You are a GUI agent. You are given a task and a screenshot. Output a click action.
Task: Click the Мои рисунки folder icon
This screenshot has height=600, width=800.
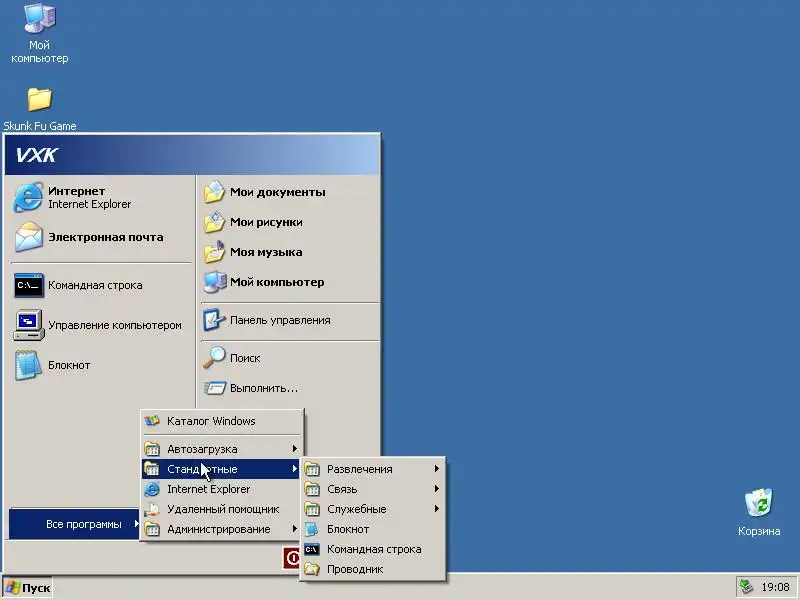(x=214, y=222)
